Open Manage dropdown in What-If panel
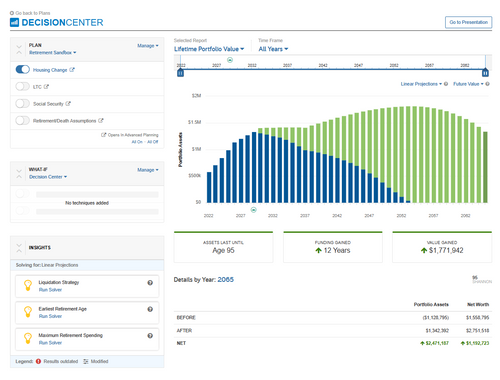 coord(148,170)
